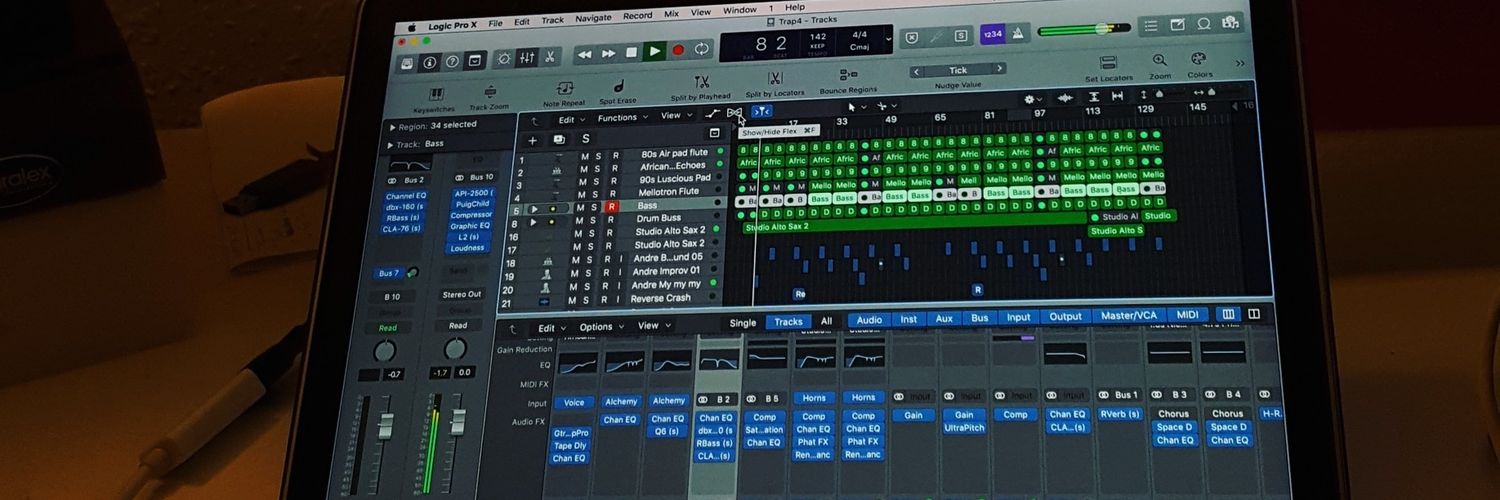Open Quick Help question mark button
1500x500 pixels.
(x=452, y=61)
